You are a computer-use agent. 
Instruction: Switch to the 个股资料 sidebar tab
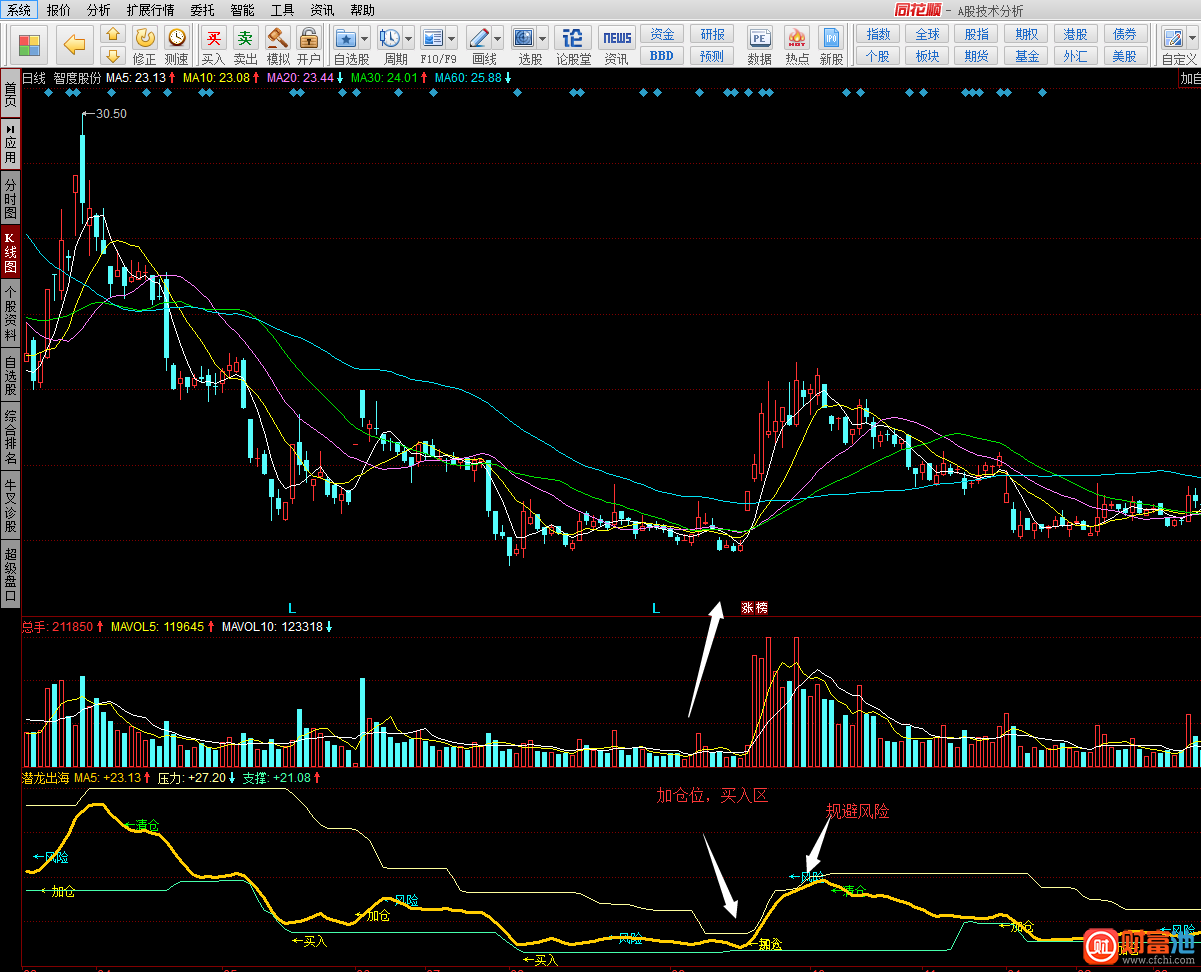point(10,314)
